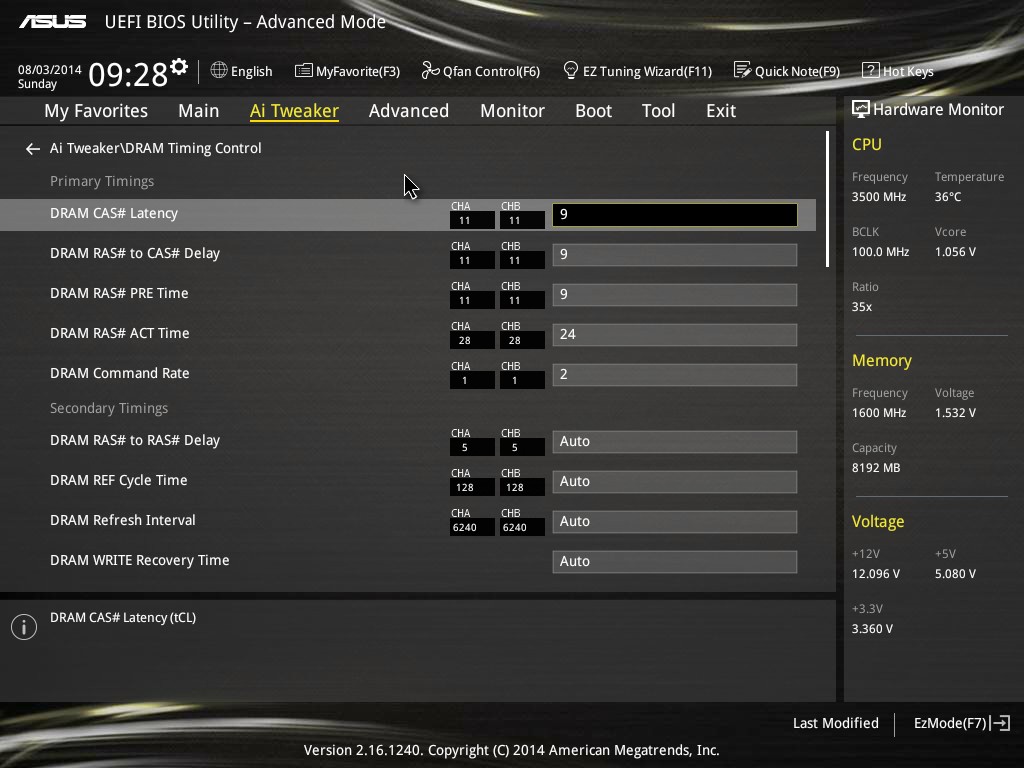The width and height of the screenshot is (1024, 768).
Task: Select the DRAM RAS# ACT Time label
Action: [120, 333]
